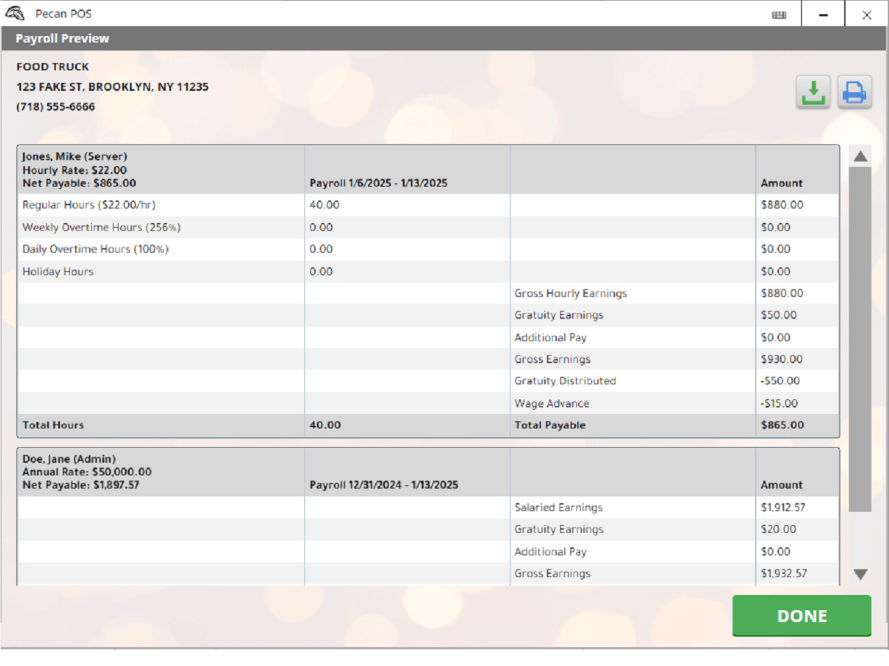The width and height of the screenshot is (889, 666).
Task: Click the vertical scrollbar thumb
Action: pos(859,338)
